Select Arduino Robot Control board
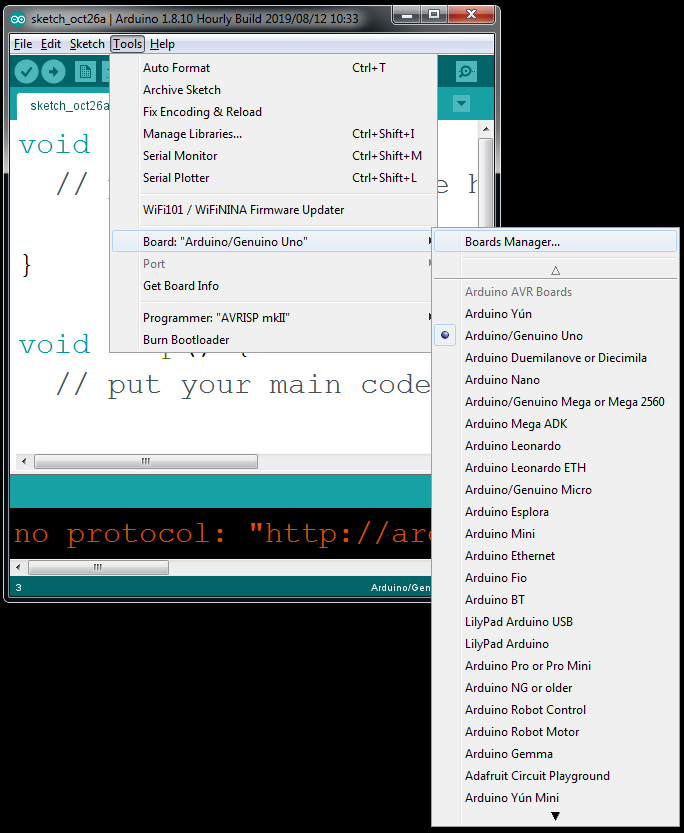Image resolution: width=684 pixels, height=833 pixels. pos(557,710)
